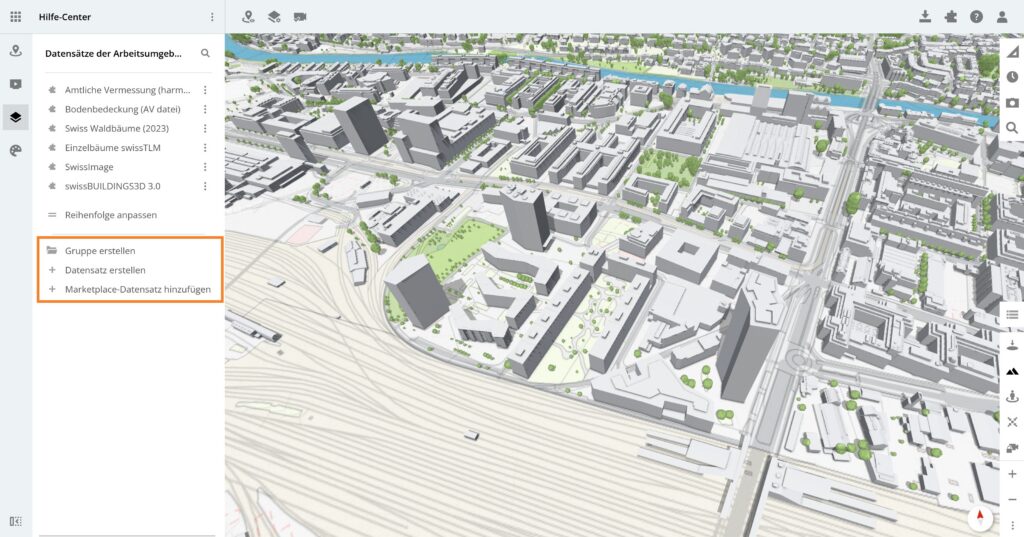This screenshot has height=537, width=1024.
Task: Click Gruppe erstellen
Action: 100,251
